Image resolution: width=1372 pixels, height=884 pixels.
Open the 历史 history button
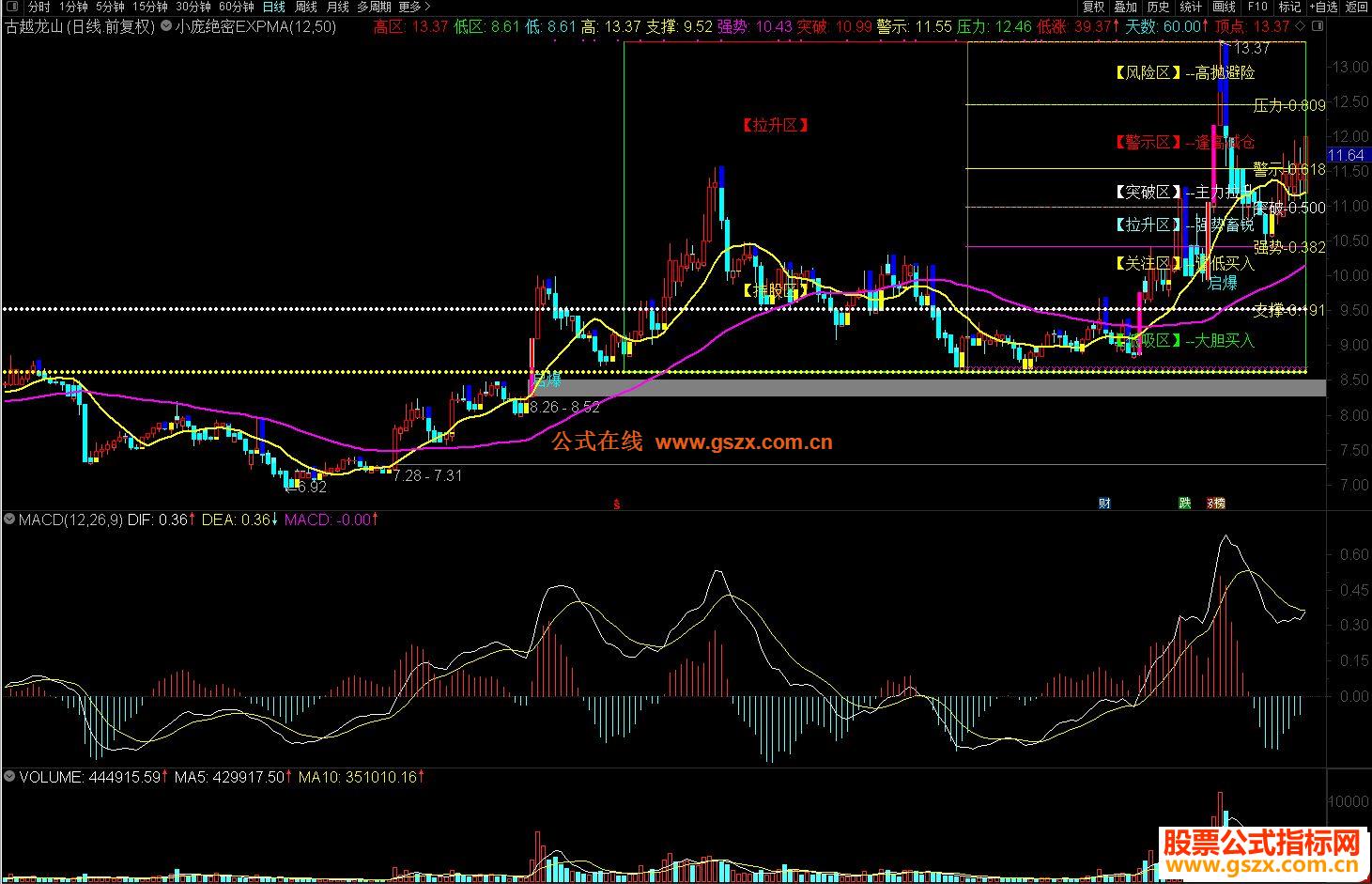[1159, 7]
